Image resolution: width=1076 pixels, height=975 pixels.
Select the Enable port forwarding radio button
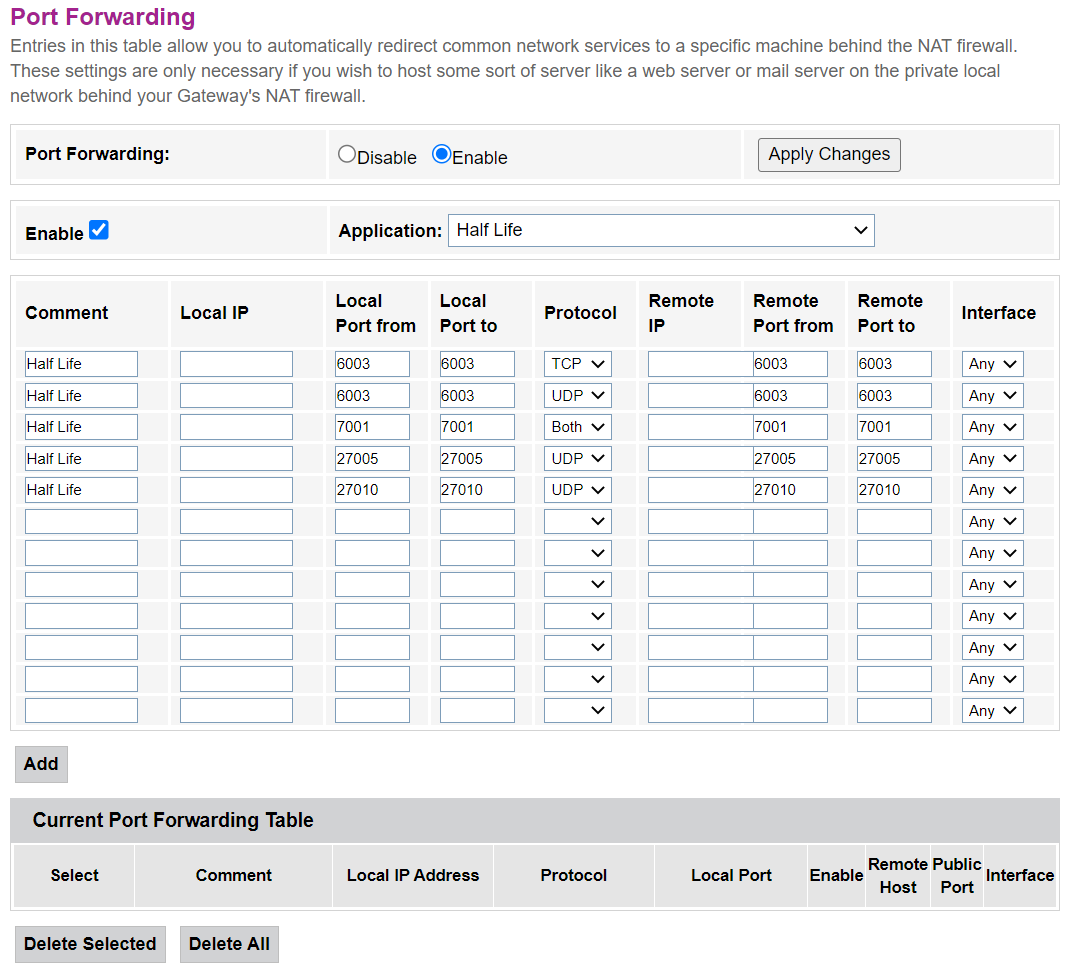[x=441, y=155]
